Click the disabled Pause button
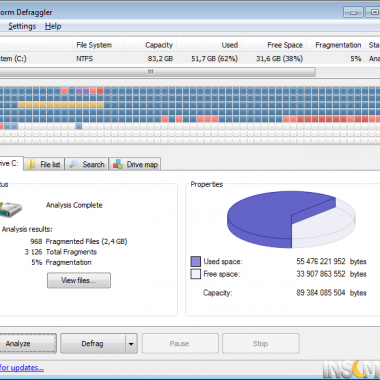The width and height of the screenshot is (380, 380). (180, 343)
